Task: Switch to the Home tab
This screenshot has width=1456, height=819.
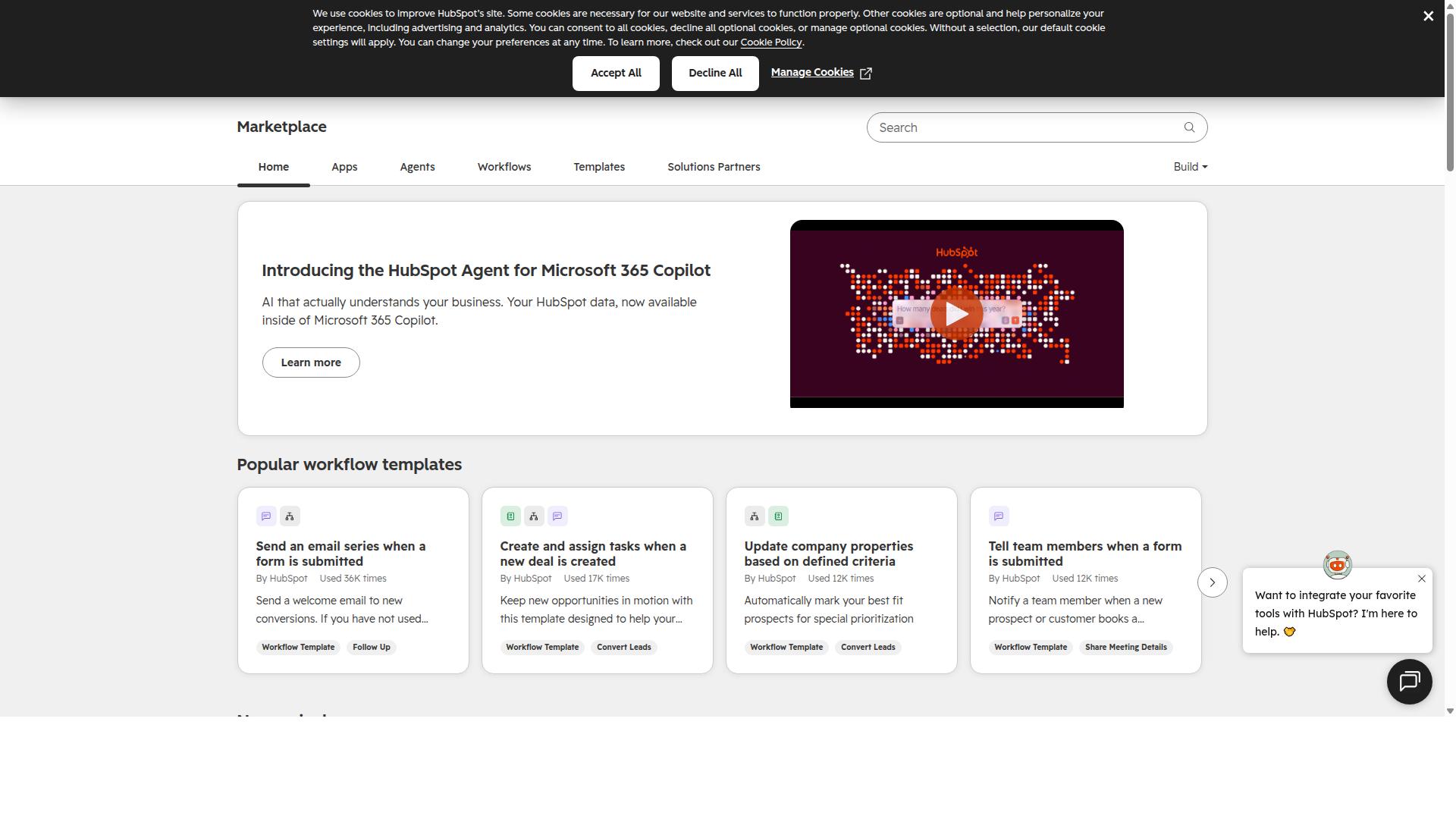Action: pyautogui.click(x=273, y=168)
